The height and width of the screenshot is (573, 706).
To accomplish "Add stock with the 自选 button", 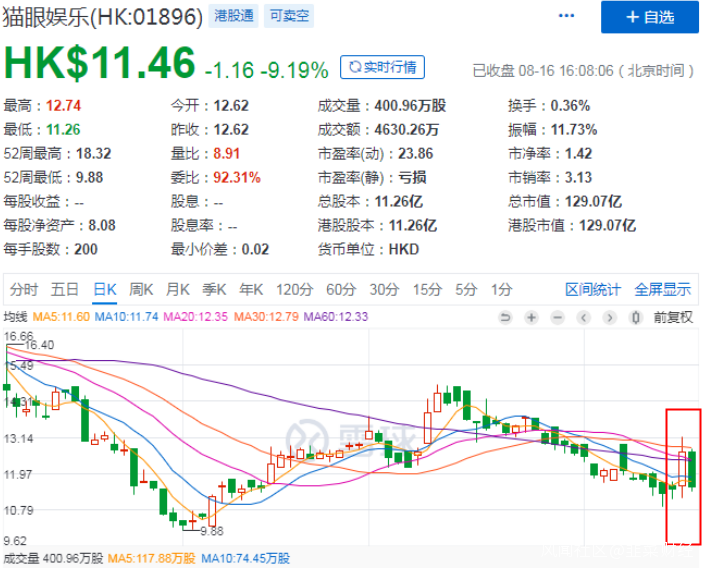I will coord(650,17).
